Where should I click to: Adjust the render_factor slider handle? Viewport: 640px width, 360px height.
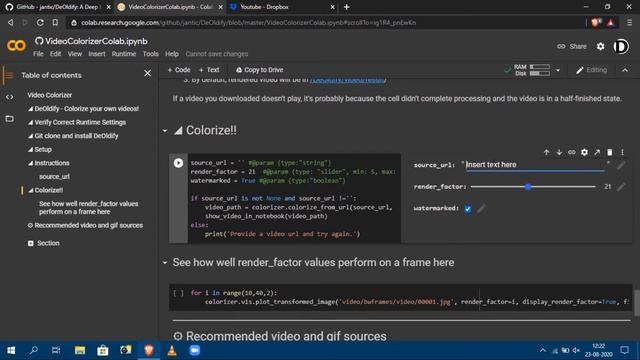[x=528, y=187]
